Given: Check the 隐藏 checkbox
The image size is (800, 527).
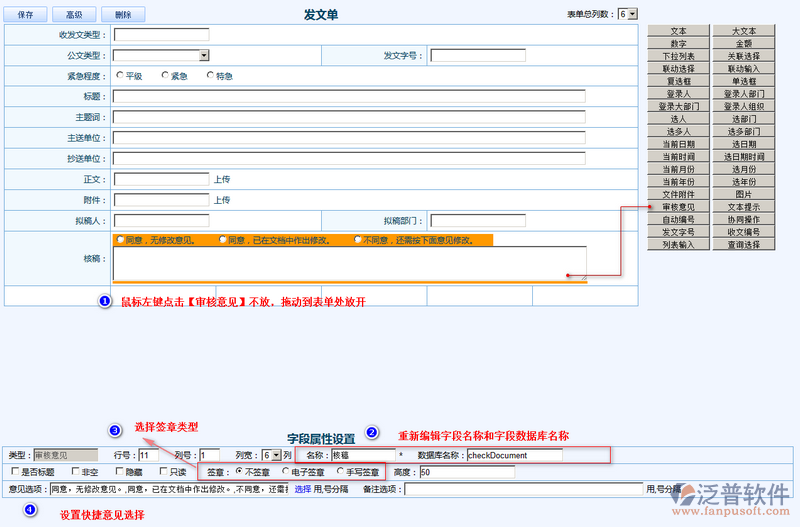Looking at the screenshot, I should coord(119,471).
